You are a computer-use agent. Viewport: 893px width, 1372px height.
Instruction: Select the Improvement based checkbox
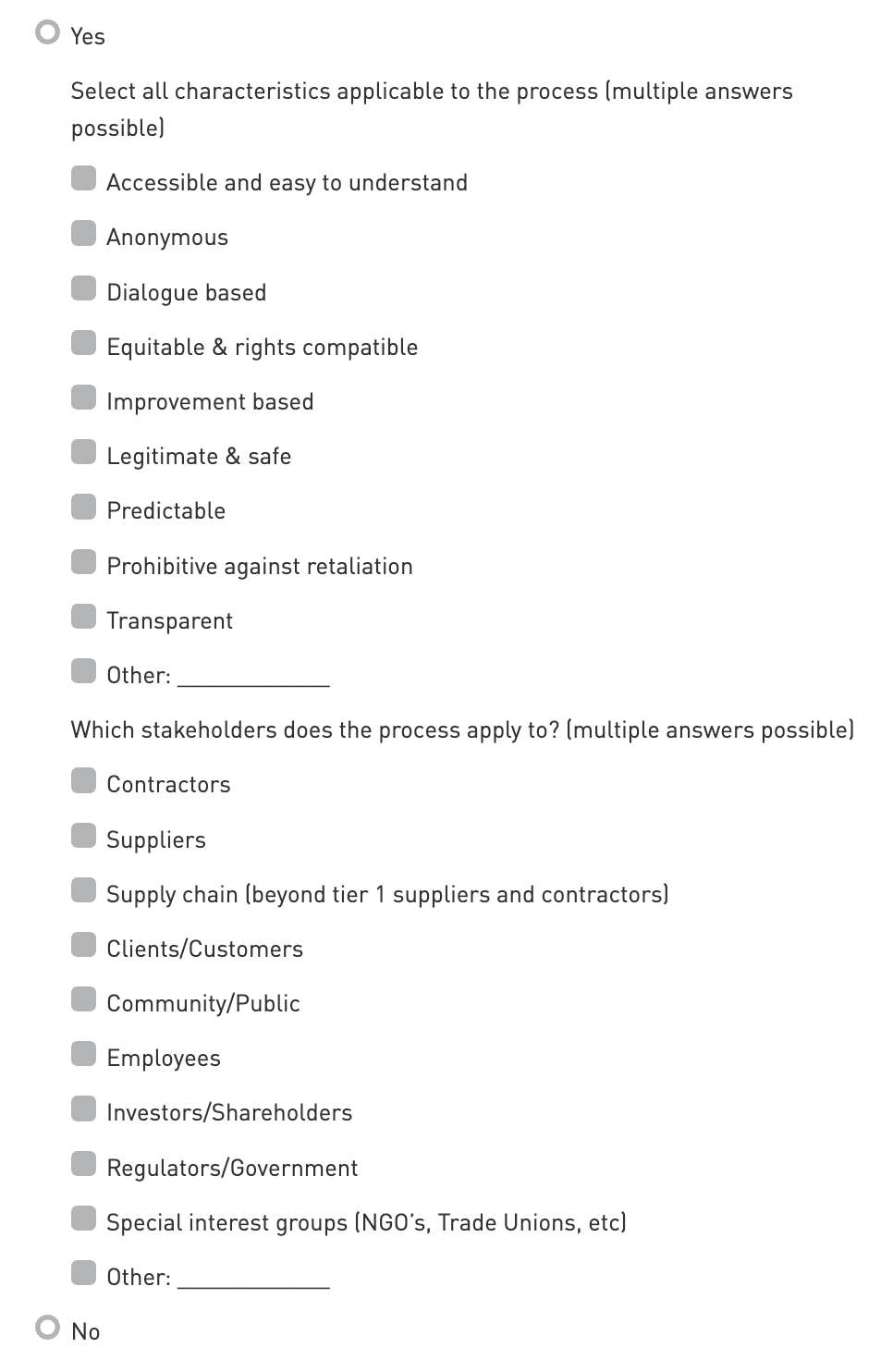point(84,398)
